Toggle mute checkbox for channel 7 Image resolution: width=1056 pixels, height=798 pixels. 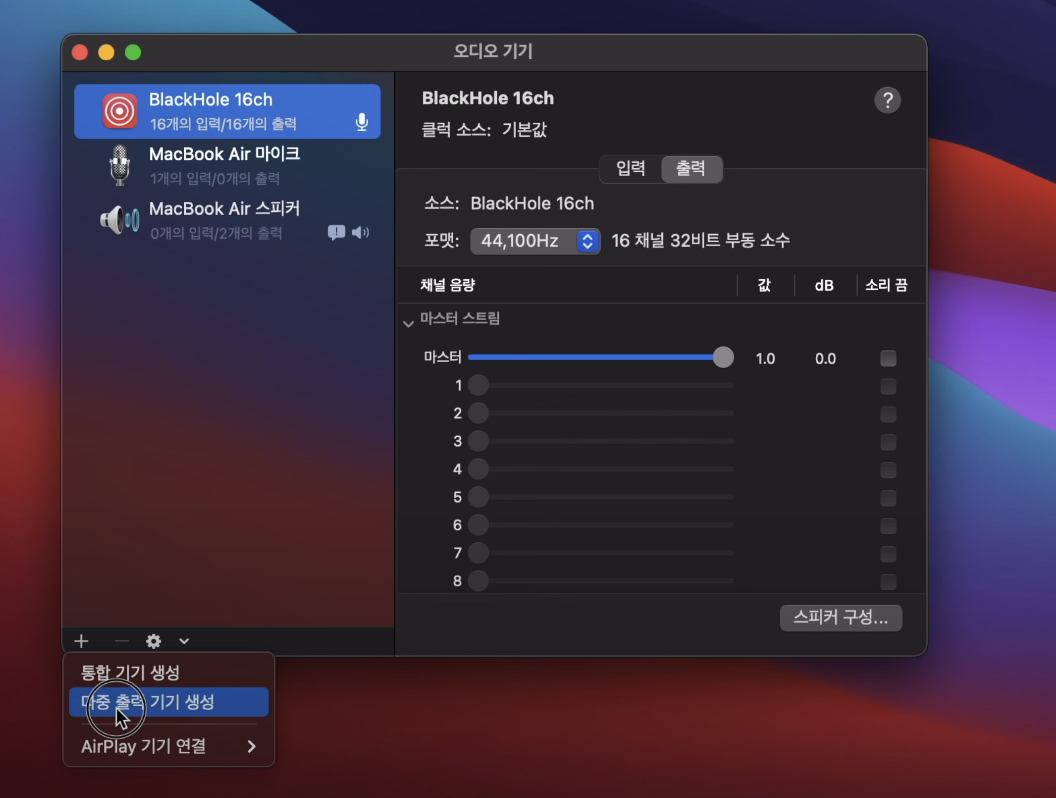point(888,554)
